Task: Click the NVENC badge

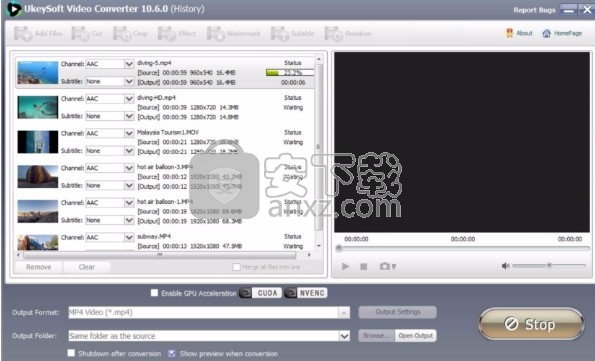Action: click(305, 293)
